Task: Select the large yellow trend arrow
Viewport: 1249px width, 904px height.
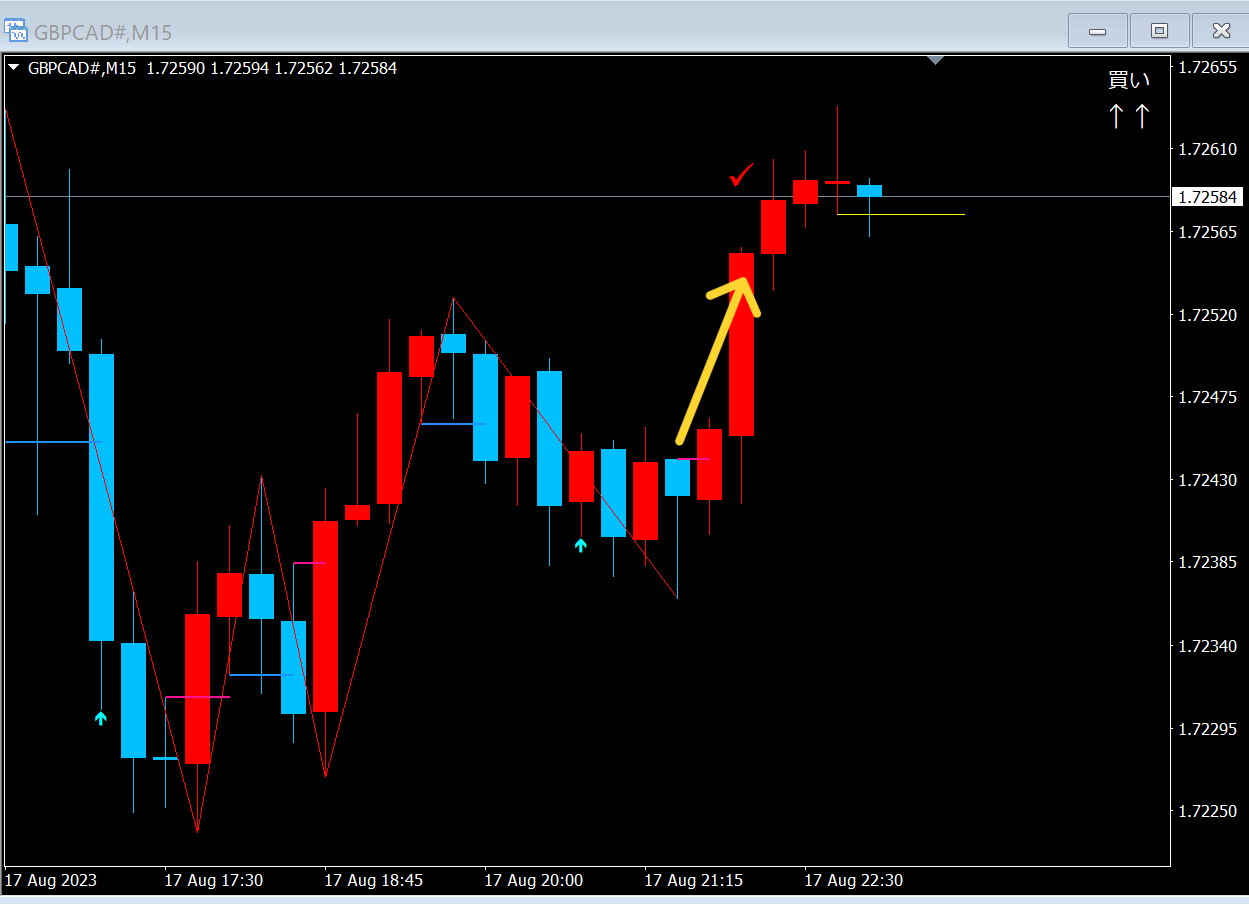Action: point(718,359)
